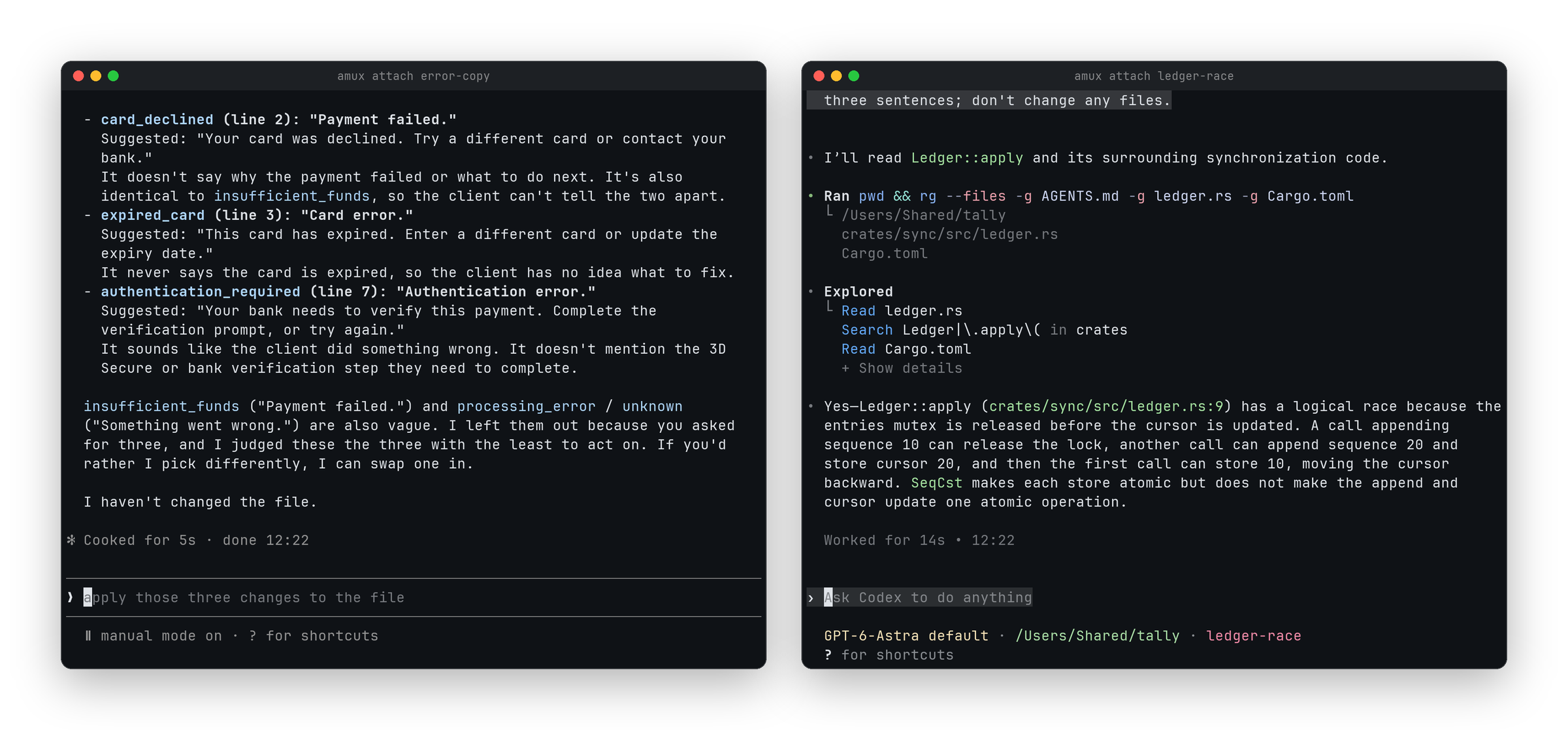Click the highlighted 'three sentences; don't change any files.' line
1568x730 pixels.
(988, 101)
